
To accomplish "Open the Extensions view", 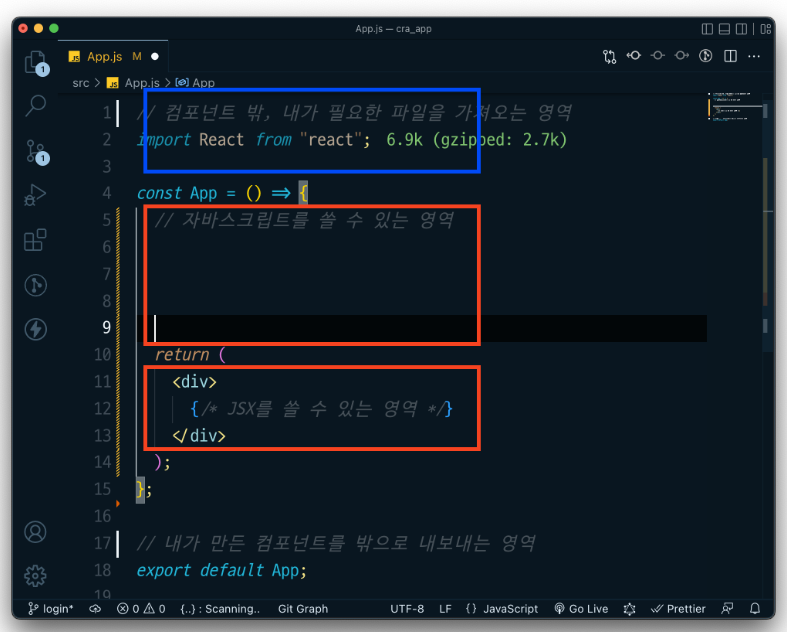I will (35, 240).
